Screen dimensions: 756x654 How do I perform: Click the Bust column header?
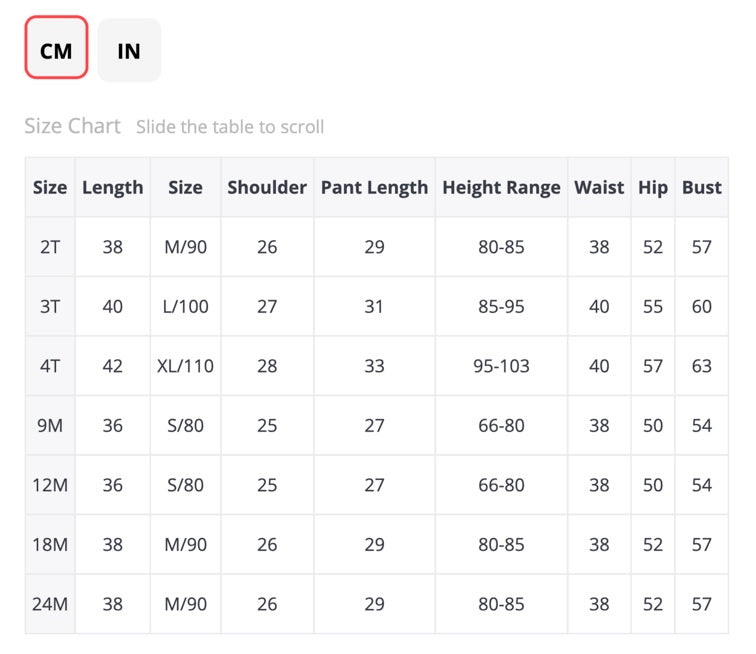702,187
